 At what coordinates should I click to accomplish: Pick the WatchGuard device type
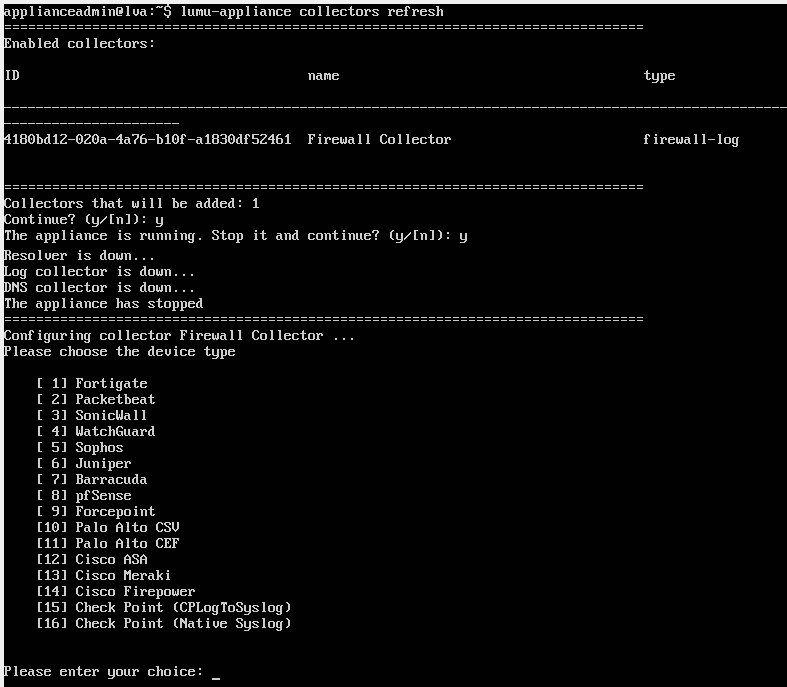pyautogui.click(x=115, y=431)
